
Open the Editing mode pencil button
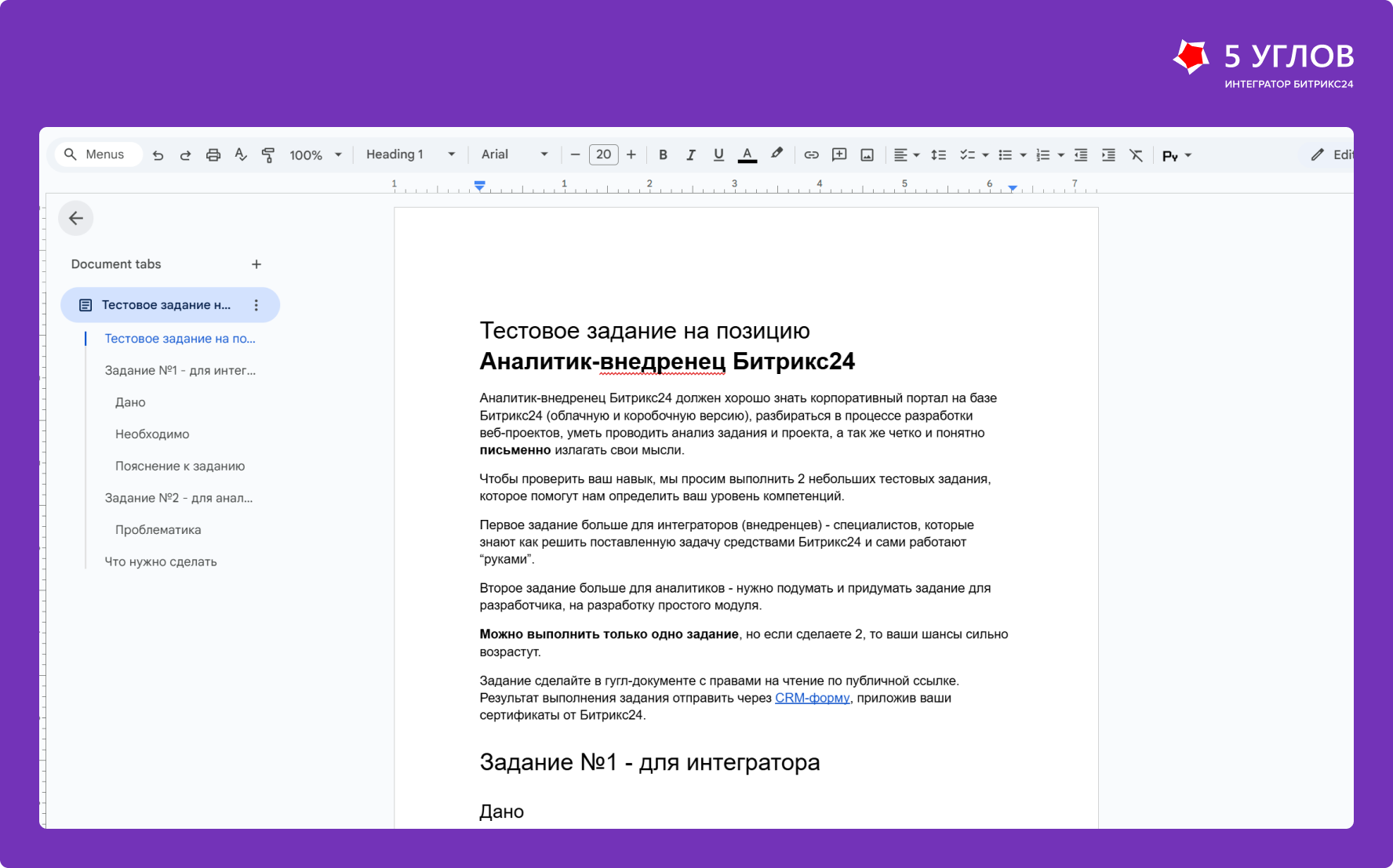pos(1331,154)
